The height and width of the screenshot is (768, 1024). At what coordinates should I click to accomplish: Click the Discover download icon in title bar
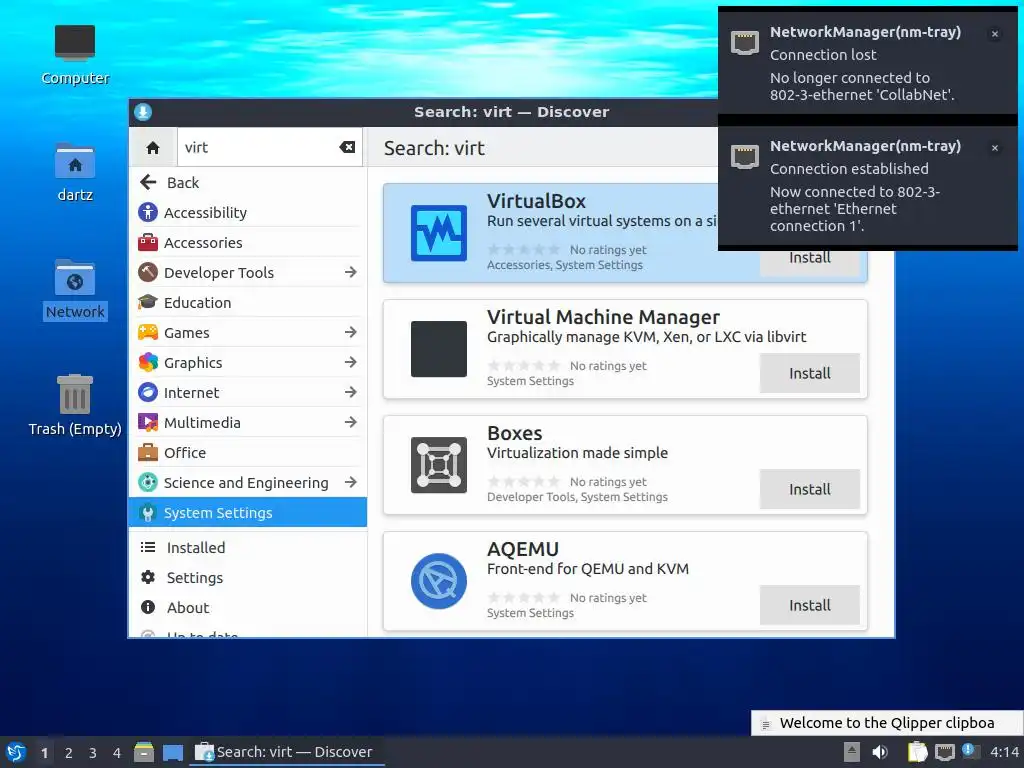(143, 112)
